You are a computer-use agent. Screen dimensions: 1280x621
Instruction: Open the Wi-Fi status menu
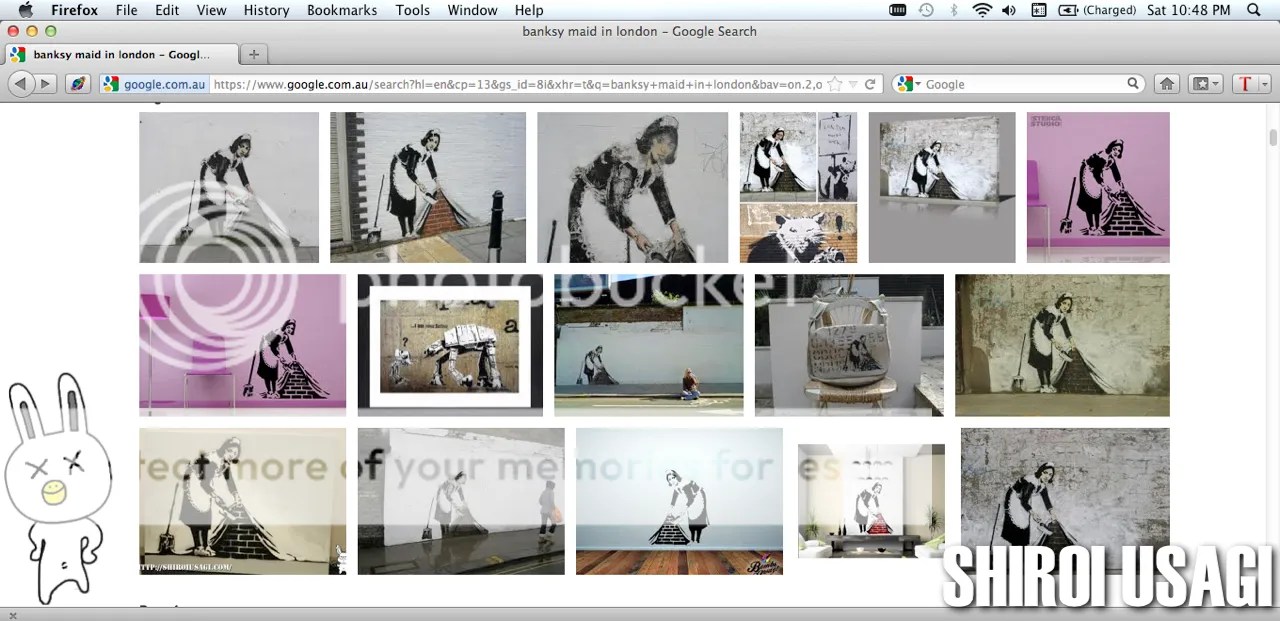(982, 10)
